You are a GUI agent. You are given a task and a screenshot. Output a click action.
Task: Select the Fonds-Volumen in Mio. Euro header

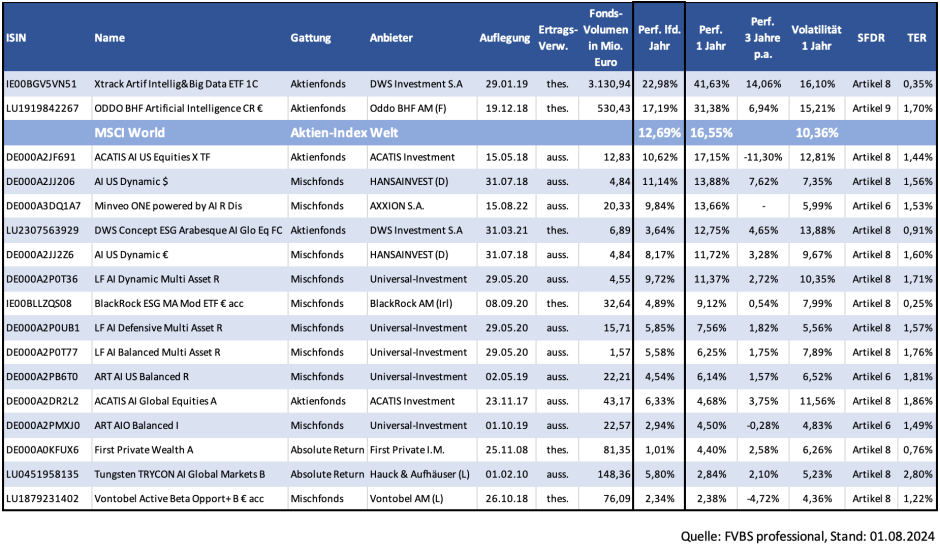coord(609,37)
